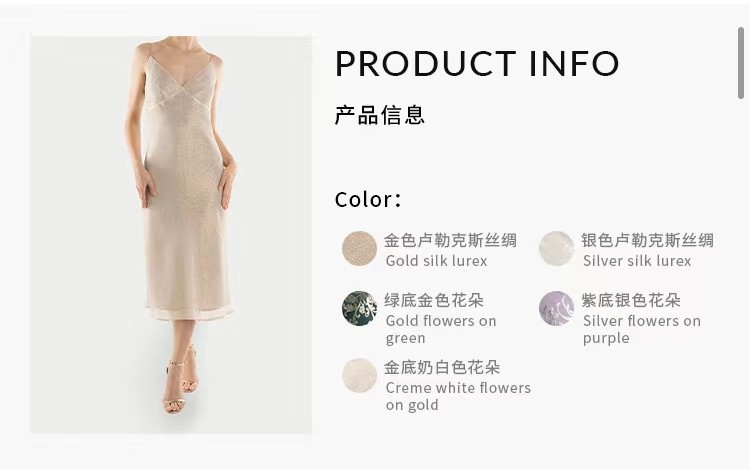750x471 pixels.
Task: Click the 金底奶白色花朵 label
Action: coord(442,368)
